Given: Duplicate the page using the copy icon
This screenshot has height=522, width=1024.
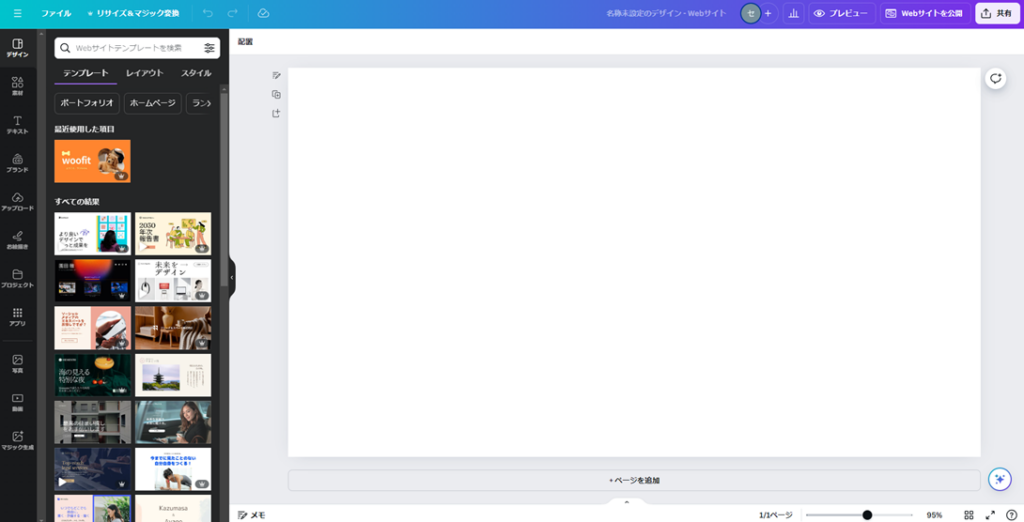Looking at the screenshot, I should click(276, 94).
